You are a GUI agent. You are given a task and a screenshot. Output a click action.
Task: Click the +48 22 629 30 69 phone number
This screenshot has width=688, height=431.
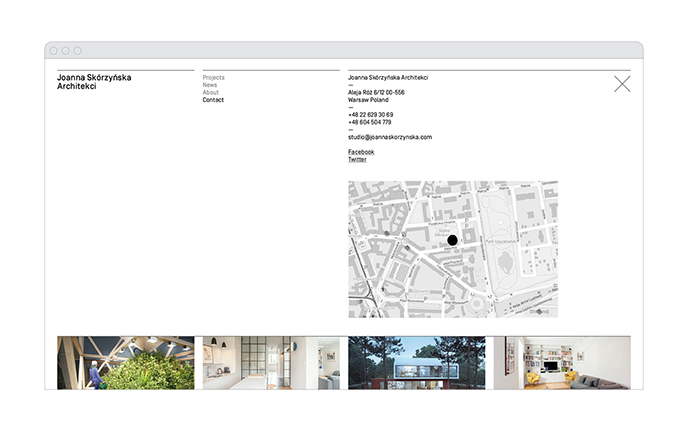point(370,115)
